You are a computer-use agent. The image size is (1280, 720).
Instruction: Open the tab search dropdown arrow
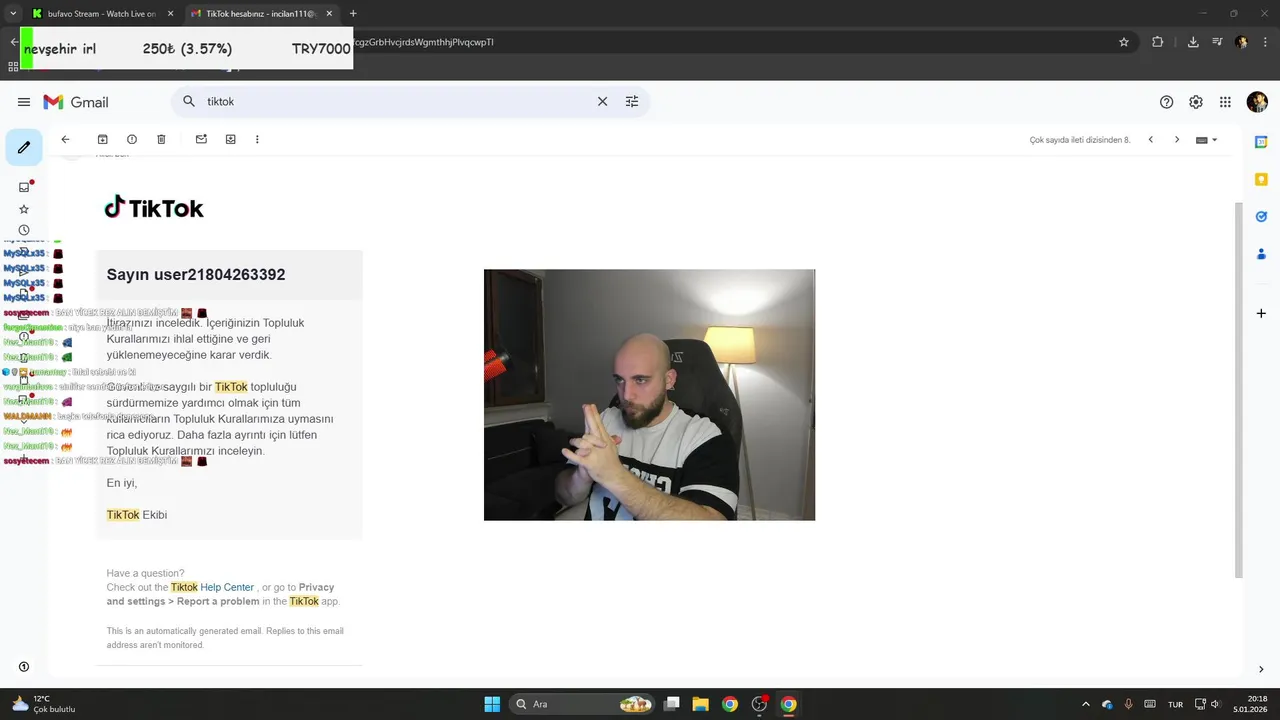pos(13,14)
